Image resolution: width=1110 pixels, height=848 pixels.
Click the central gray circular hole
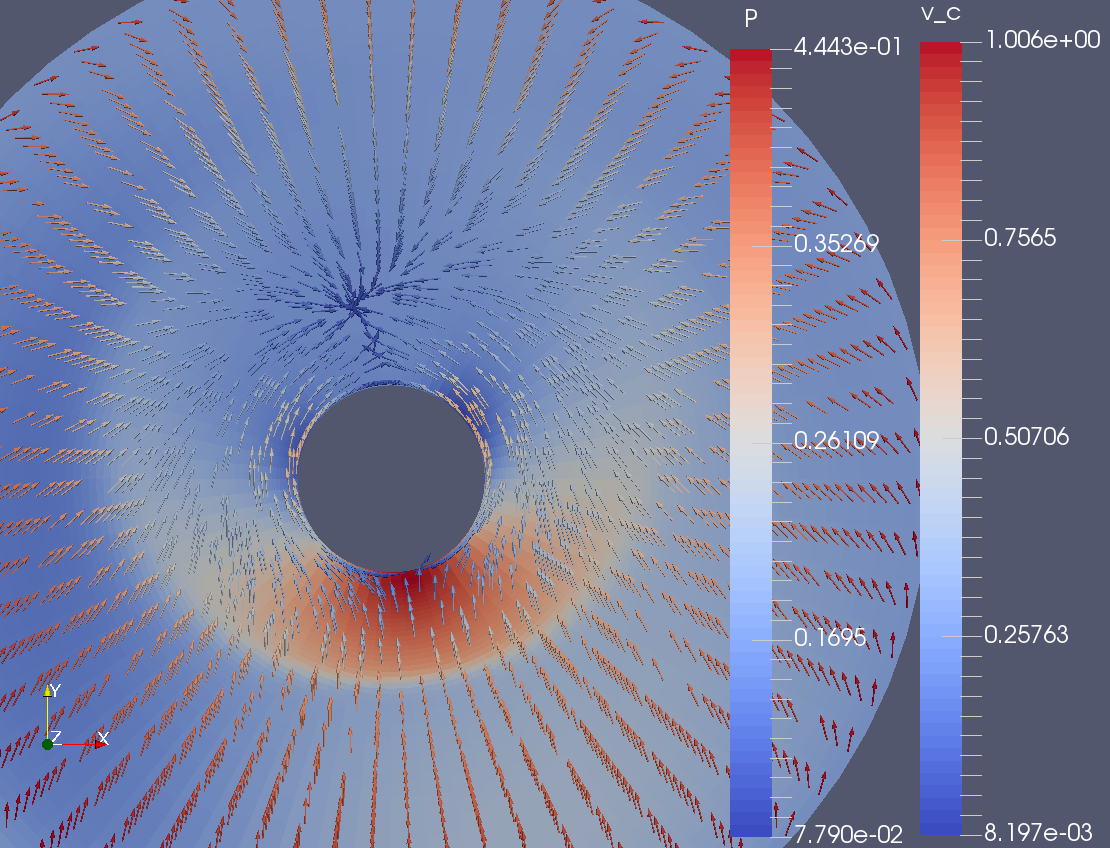point(391,479)
